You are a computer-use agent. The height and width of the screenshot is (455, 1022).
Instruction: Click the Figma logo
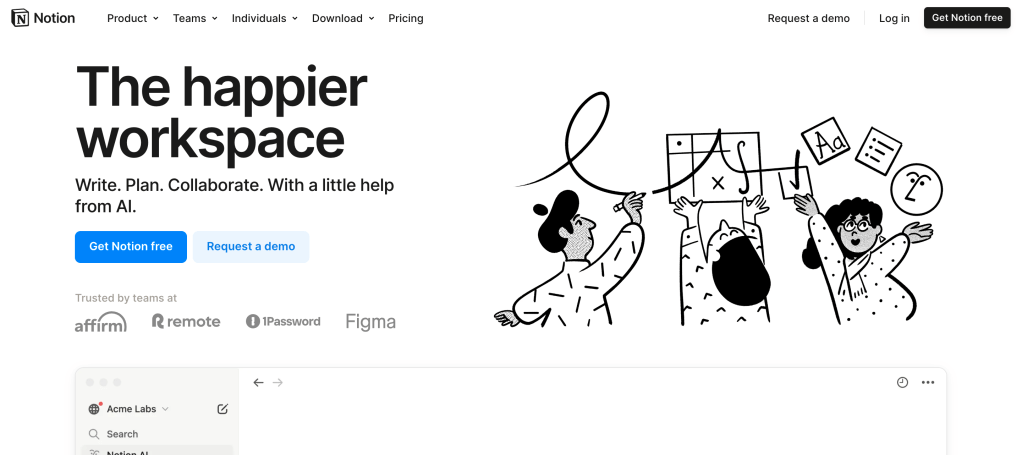point(370,321)
